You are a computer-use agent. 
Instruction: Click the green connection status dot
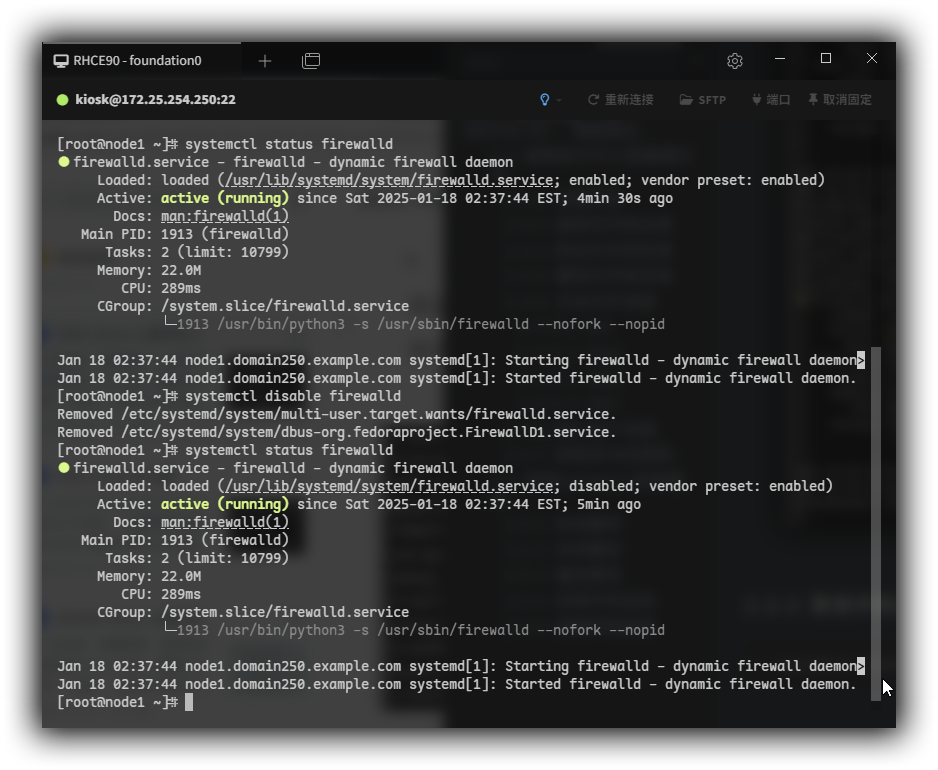(62, 100)
